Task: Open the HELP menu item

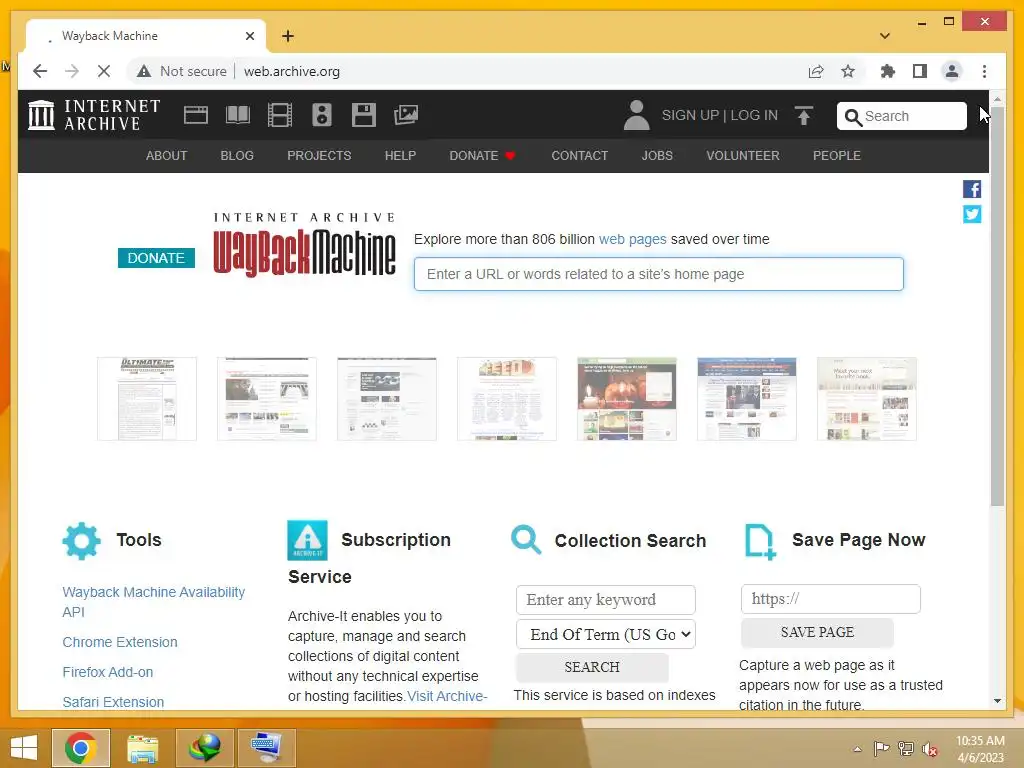Action: (x=400, y=155)
